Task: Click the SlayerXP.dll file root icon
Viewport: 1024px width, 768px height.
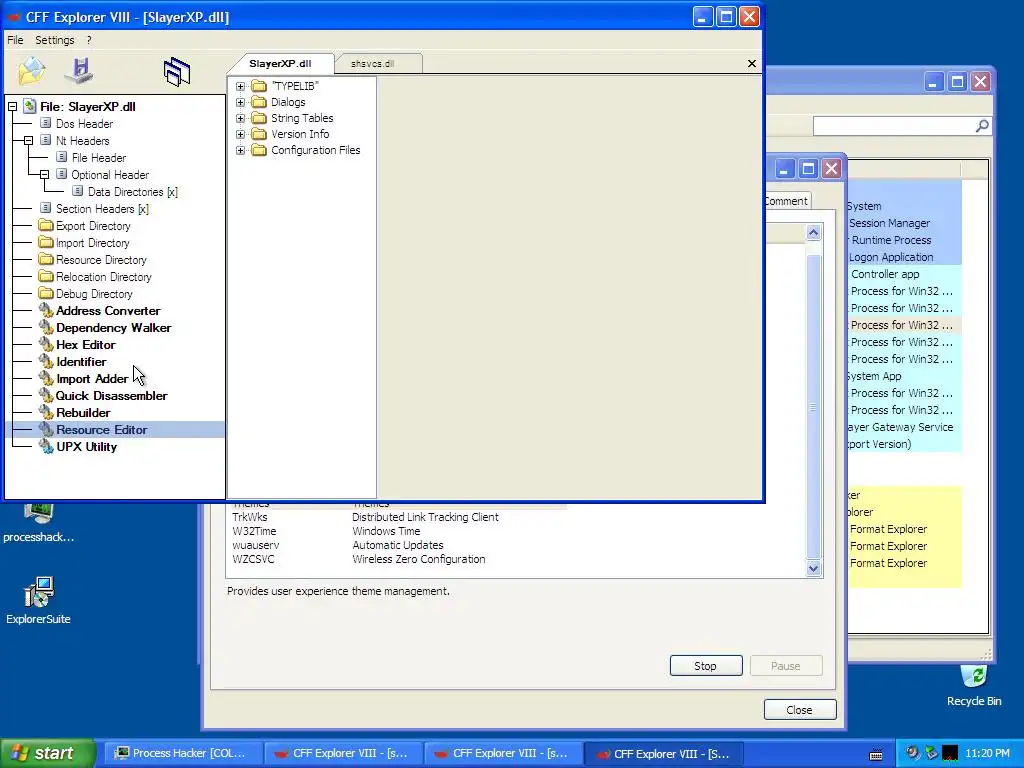Action: coord(29,106)
